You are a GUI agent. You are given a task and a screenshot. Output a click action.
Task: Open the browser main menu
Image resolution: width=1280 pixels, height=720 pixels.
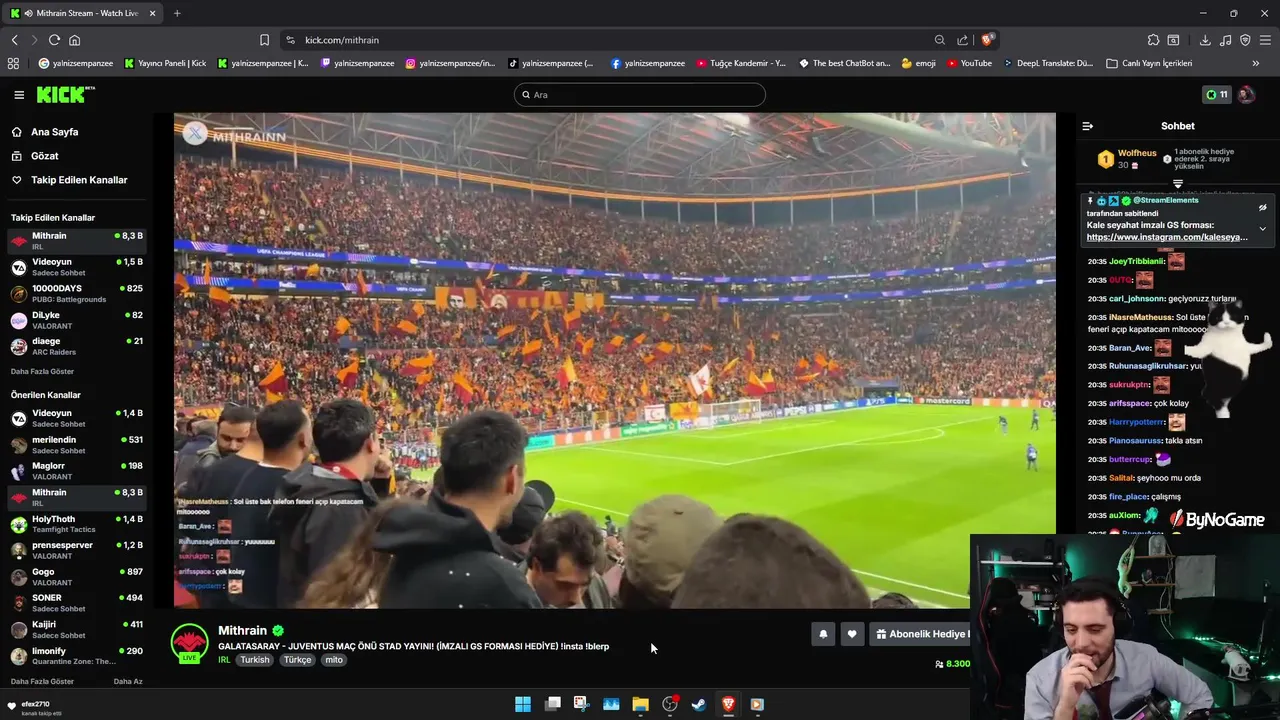tap(1265, 40)
